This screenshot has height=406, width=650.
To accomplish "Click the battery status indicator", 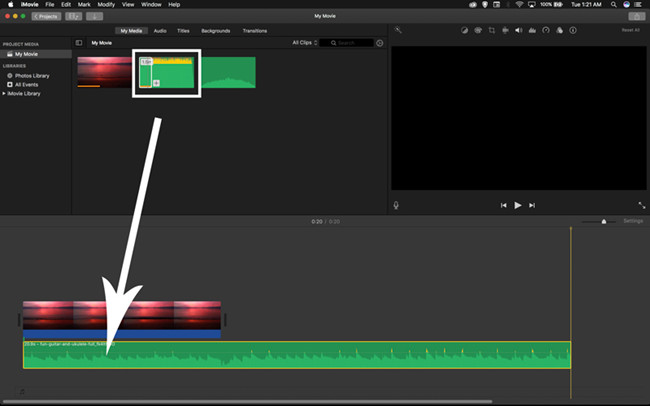I will click(551, 5).
